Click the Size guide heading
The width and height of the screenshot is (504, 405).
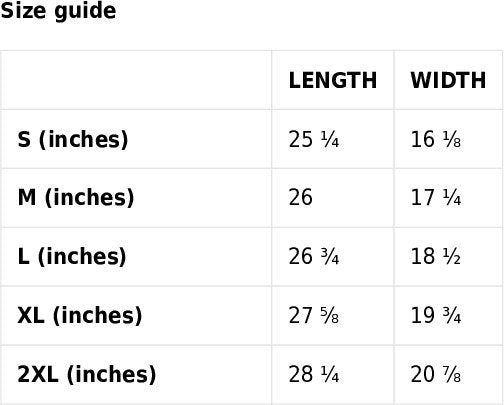click(x=58, y=11)
